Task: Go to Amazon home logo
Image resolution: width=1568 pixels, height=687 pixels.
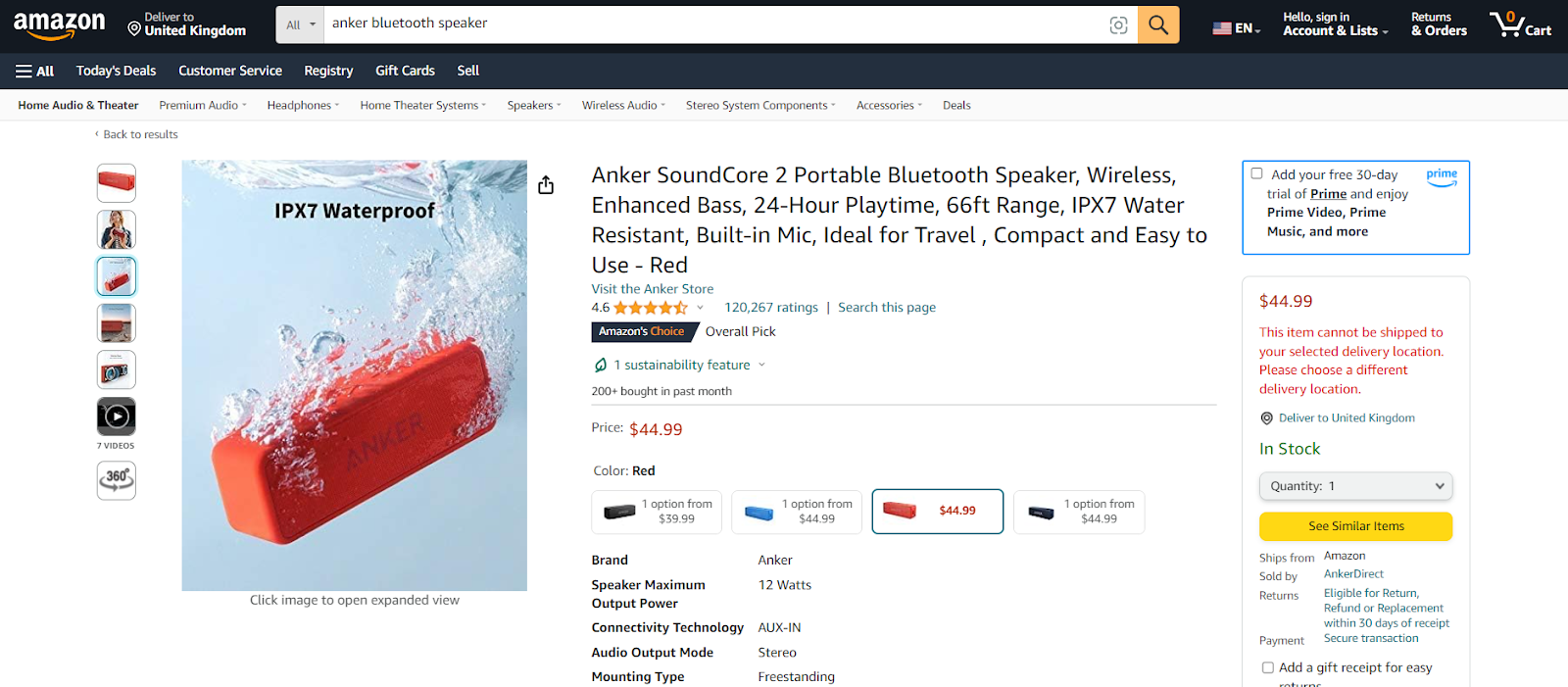Action: pyautogui.click(x=60, y=25)
